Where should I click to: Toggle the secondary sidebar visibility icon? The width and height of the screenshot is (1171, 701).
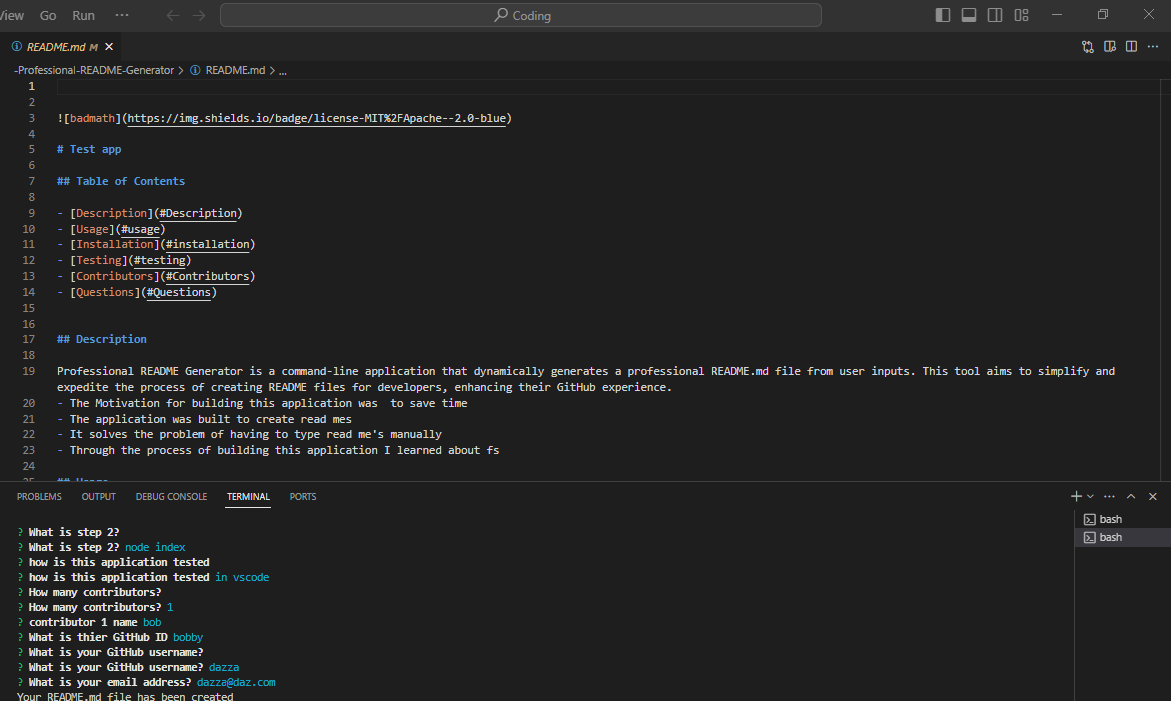992,15
